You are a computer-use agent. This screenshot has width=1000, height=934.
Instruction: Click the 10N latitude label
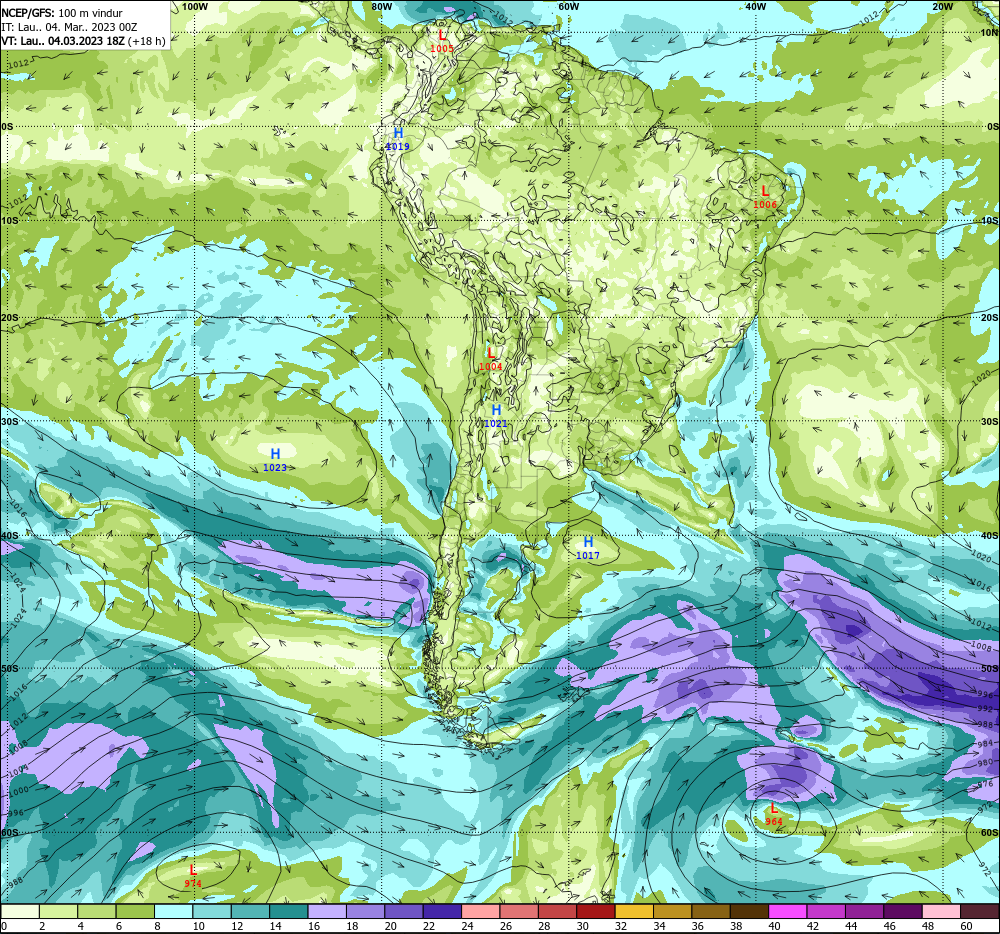point(989,33)
